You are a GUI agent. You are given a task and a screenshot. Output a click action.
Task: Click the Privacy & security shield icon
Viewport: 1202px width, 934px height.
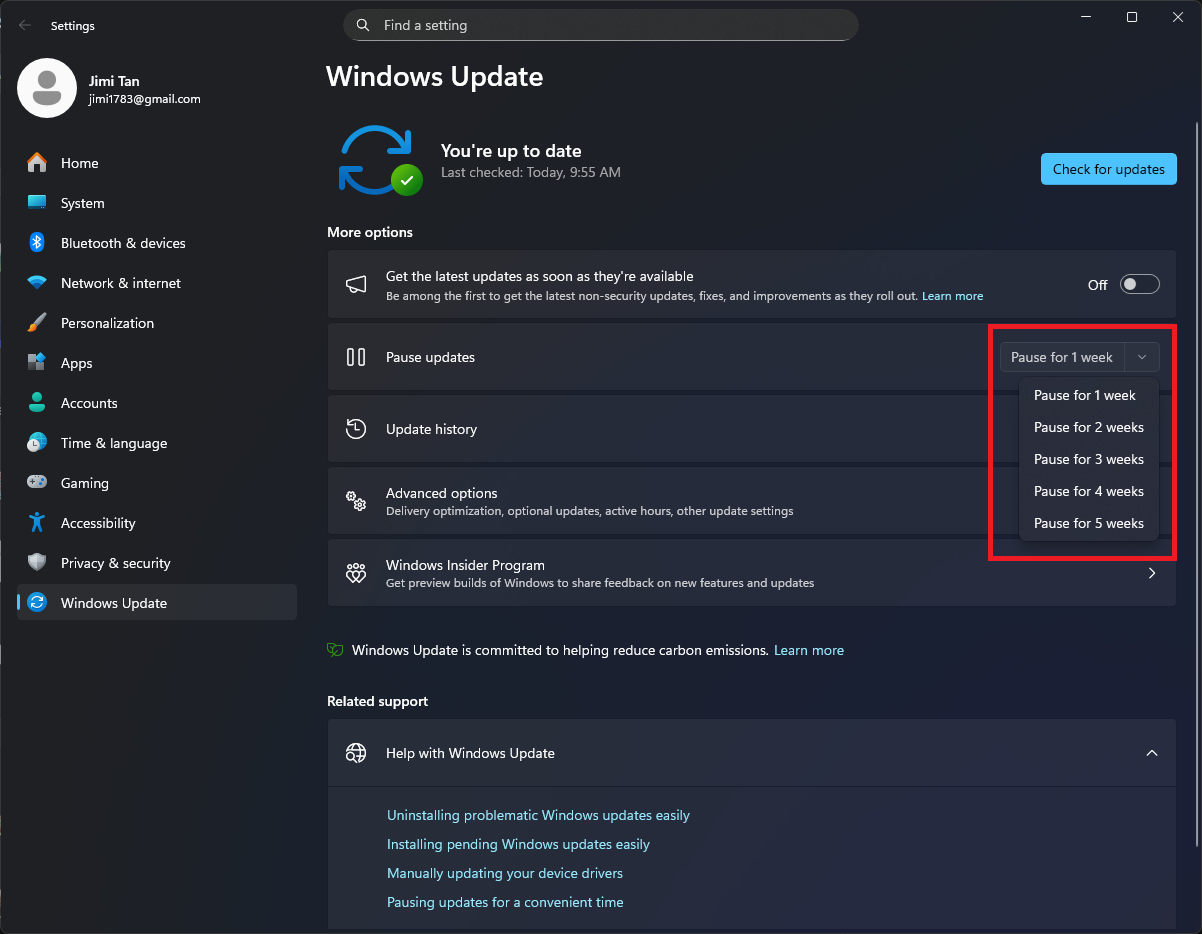[x=37, y=563]
